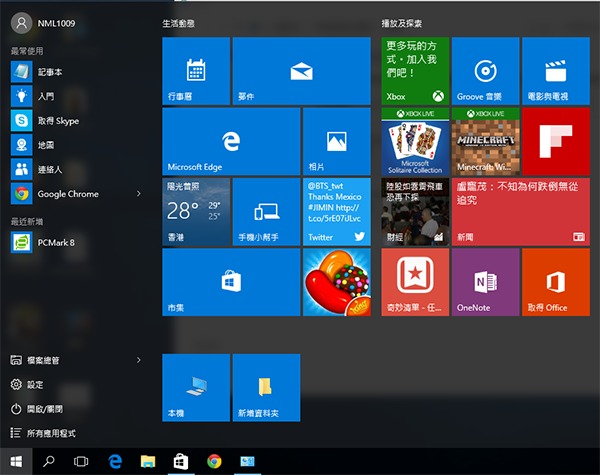600x475 pixels.
Task: Open the Mail (郵件) tile
Action: coord(302,71)
